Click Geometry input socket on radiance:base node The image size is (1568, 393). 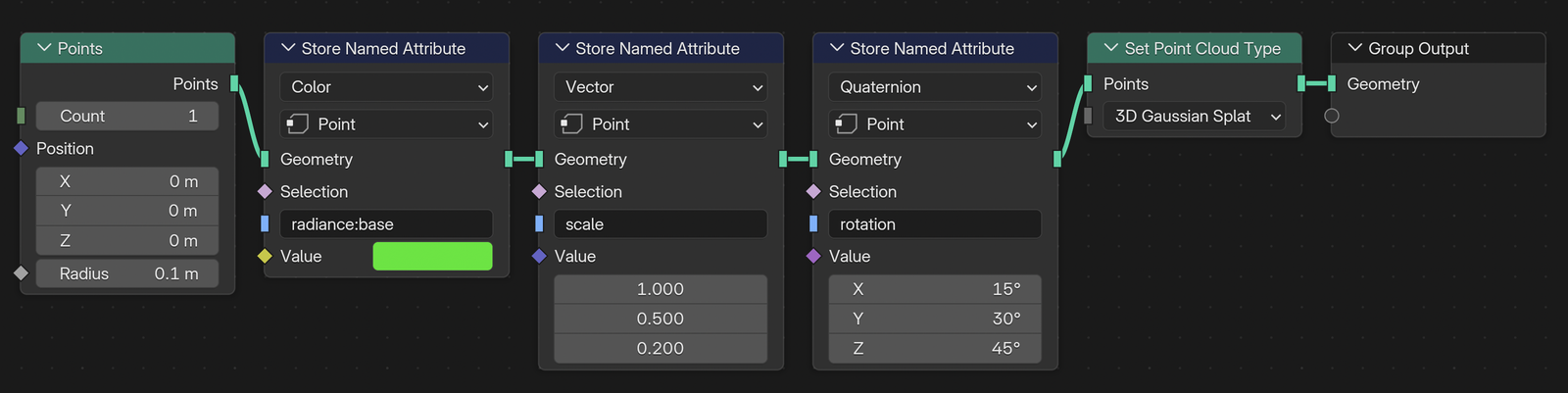coord(265,159)
